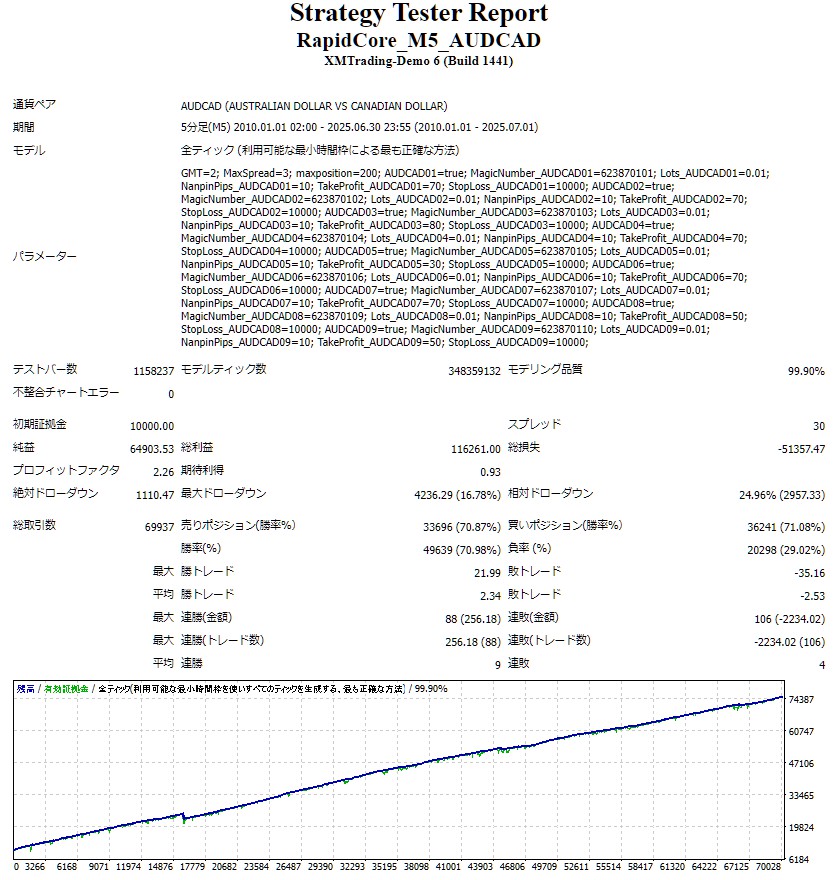This screenshot has width=836, height=880.
Task: Click the chart y-axis label 74387
Action: click(801, 700)
